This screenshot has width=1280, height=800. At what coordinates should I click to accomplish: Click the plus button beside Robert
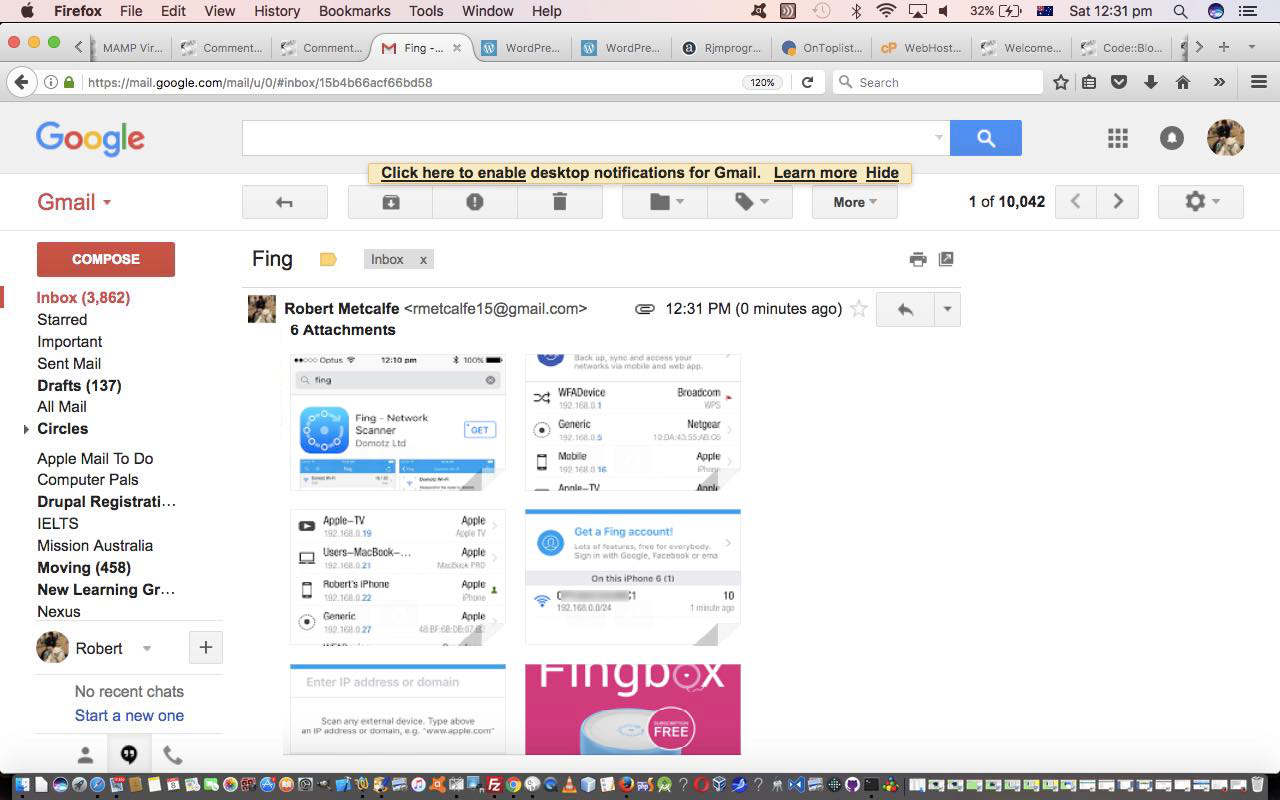206,648
